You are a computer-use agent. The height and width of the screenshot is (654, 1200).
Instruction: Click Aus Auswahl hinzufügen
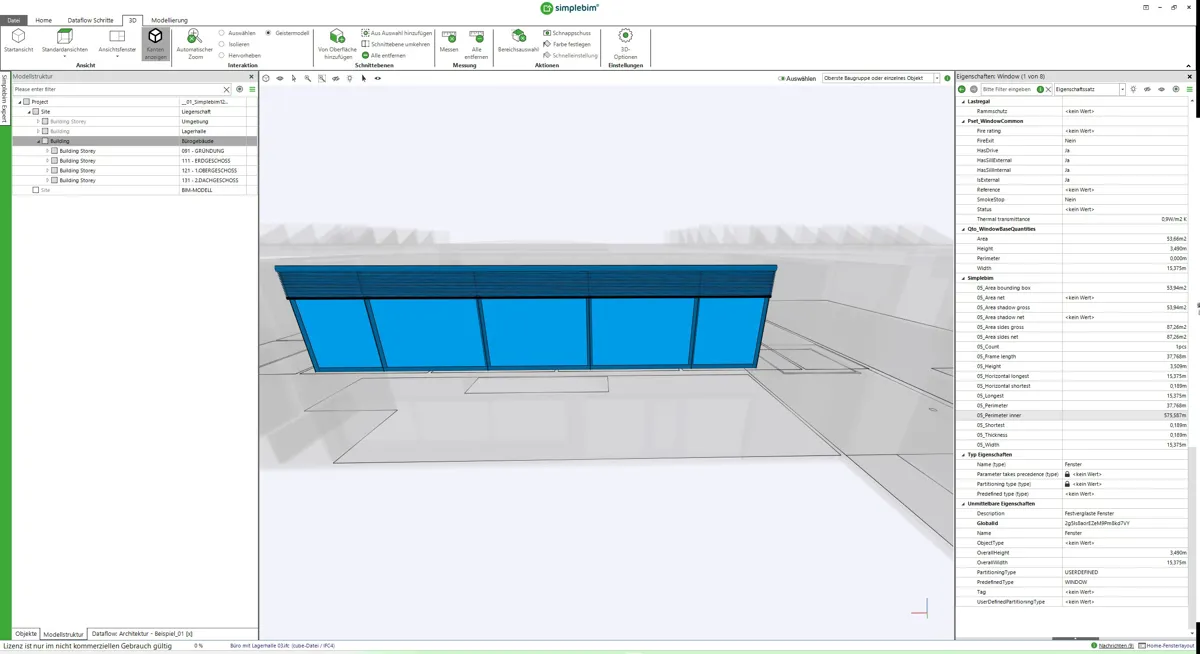point(396,33)
